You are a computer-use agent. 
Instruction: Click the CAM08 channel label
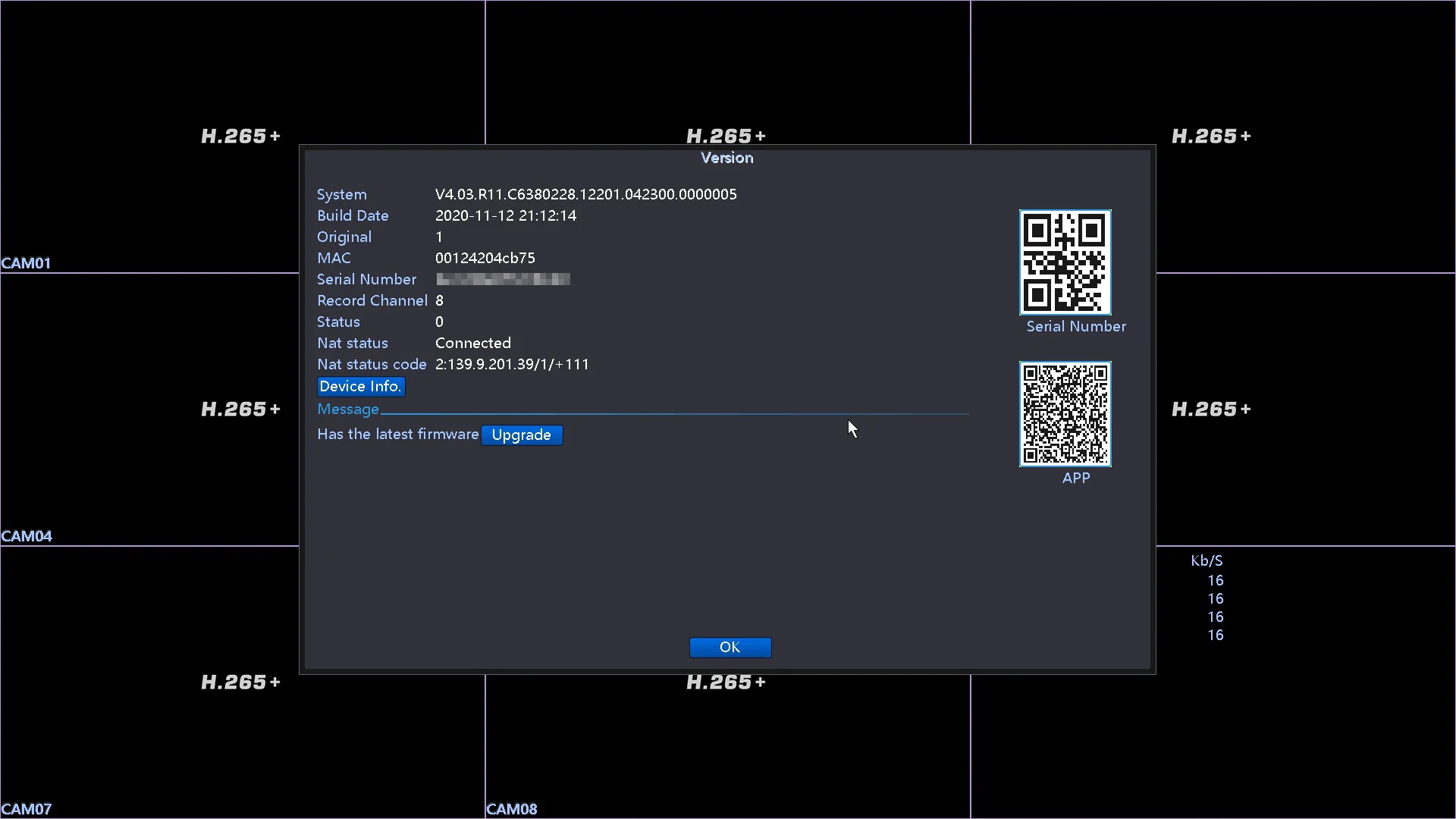[x=512, y=809]
